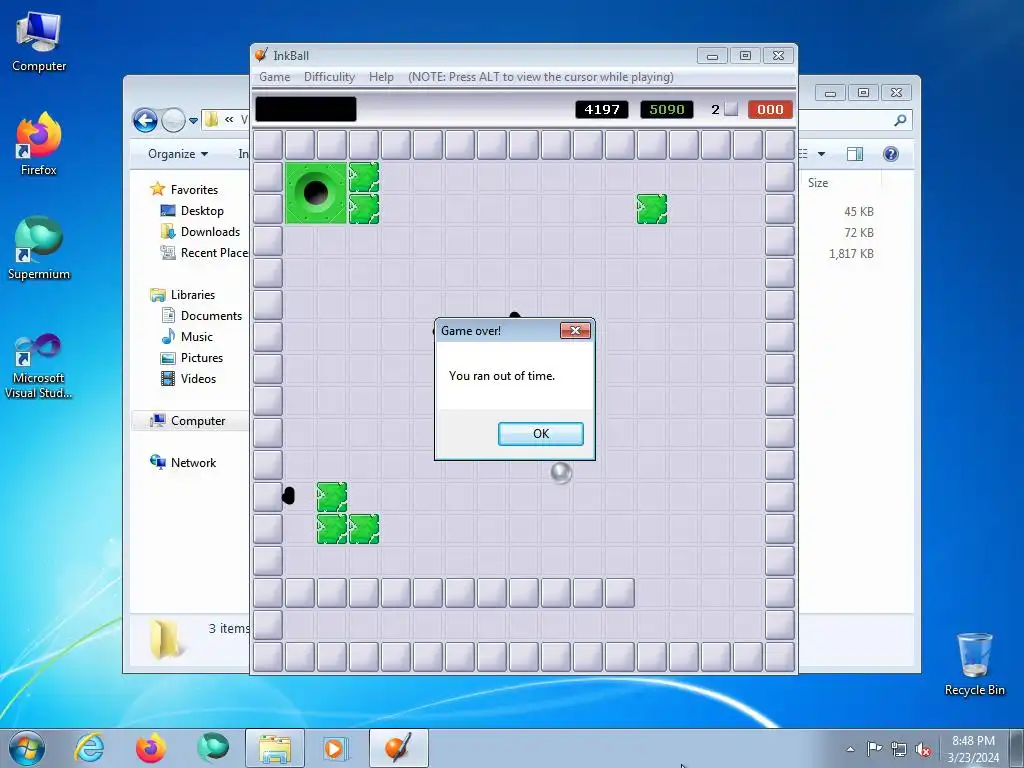Click the network tray icon
This screenshot has height=768, width=1024.
(x=899, y=749)
